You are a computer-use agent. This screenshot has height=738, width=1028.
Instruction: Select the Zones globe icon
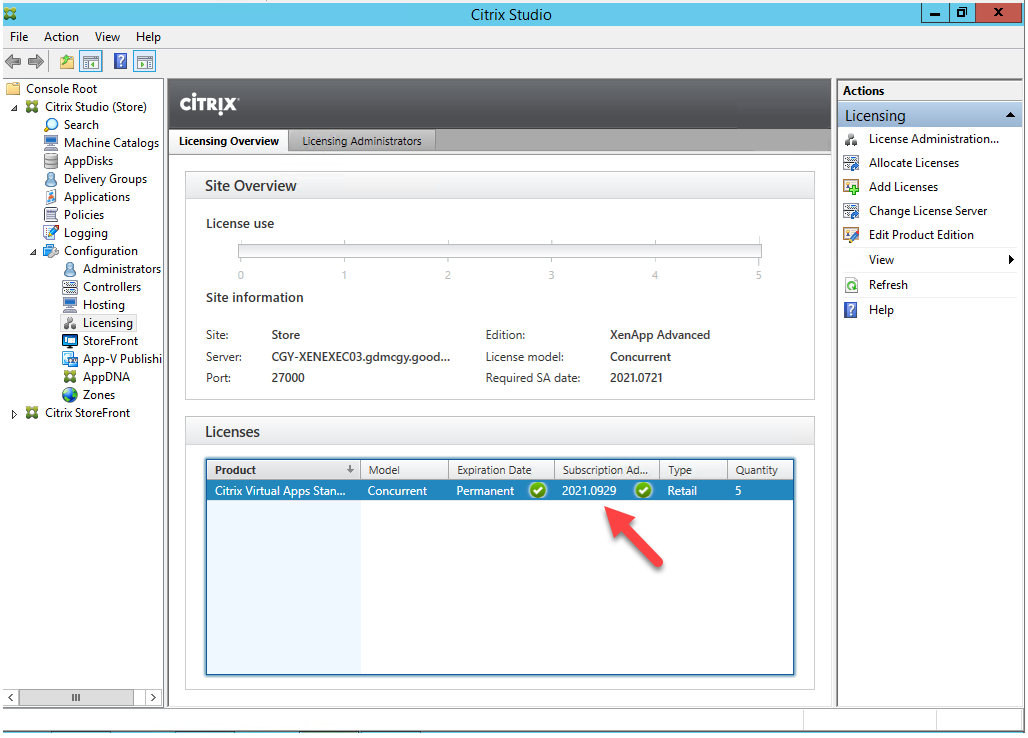pos(70,395)
